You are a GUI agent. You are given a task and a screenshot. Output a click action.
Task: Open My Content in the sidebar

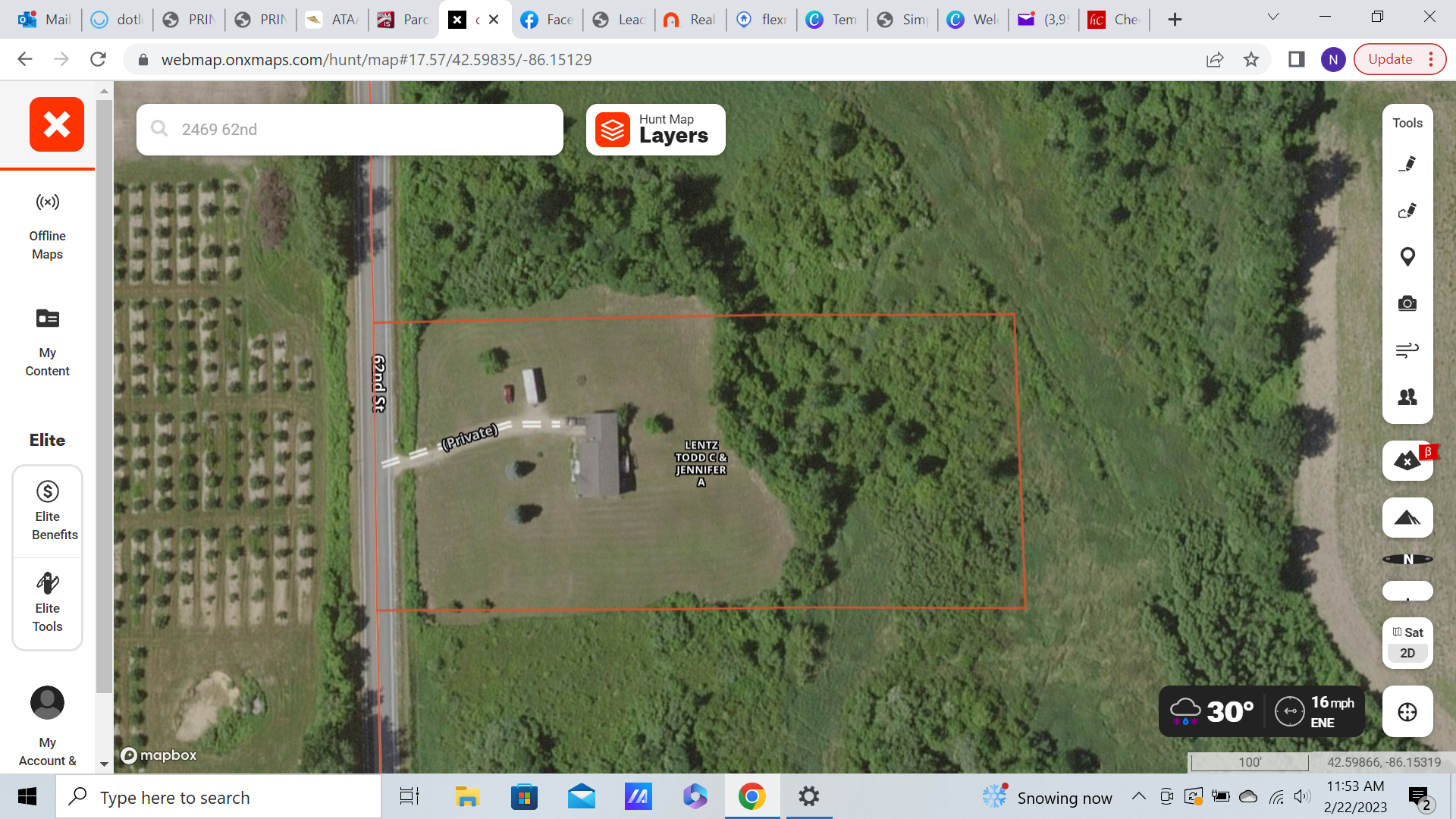47,341
